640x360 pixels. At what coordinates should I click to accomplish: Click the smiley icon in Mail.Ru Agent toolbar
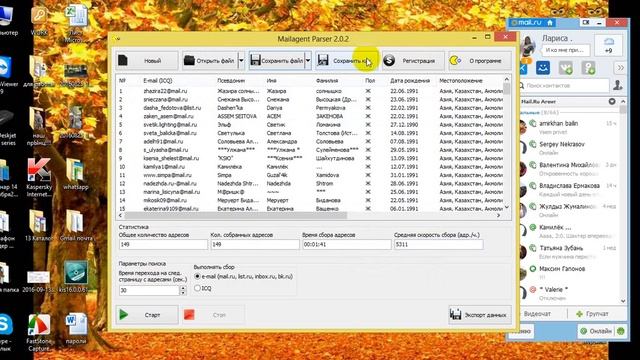point(543,68)
